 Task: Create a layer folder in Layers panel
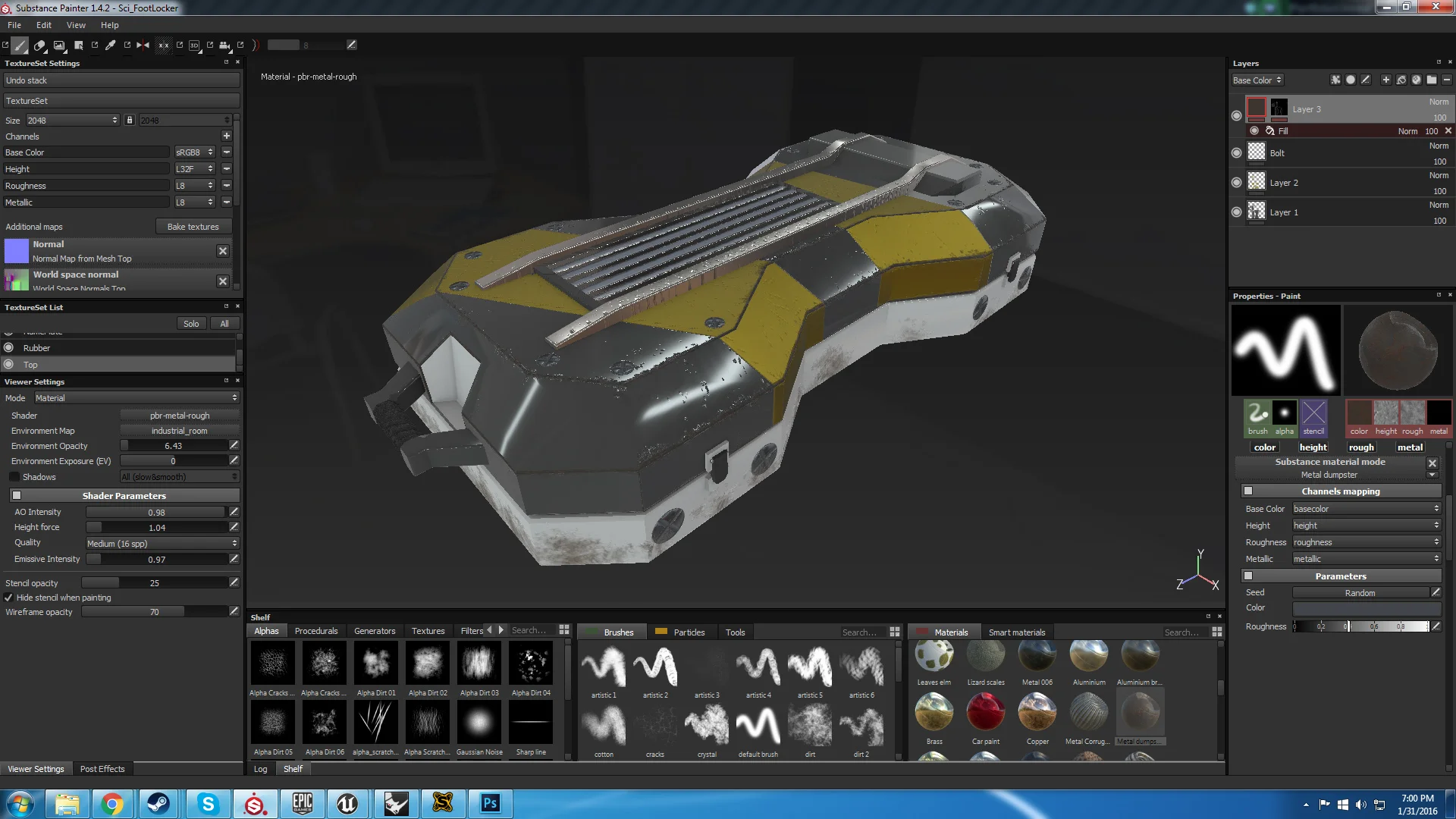pos(1432,80)
